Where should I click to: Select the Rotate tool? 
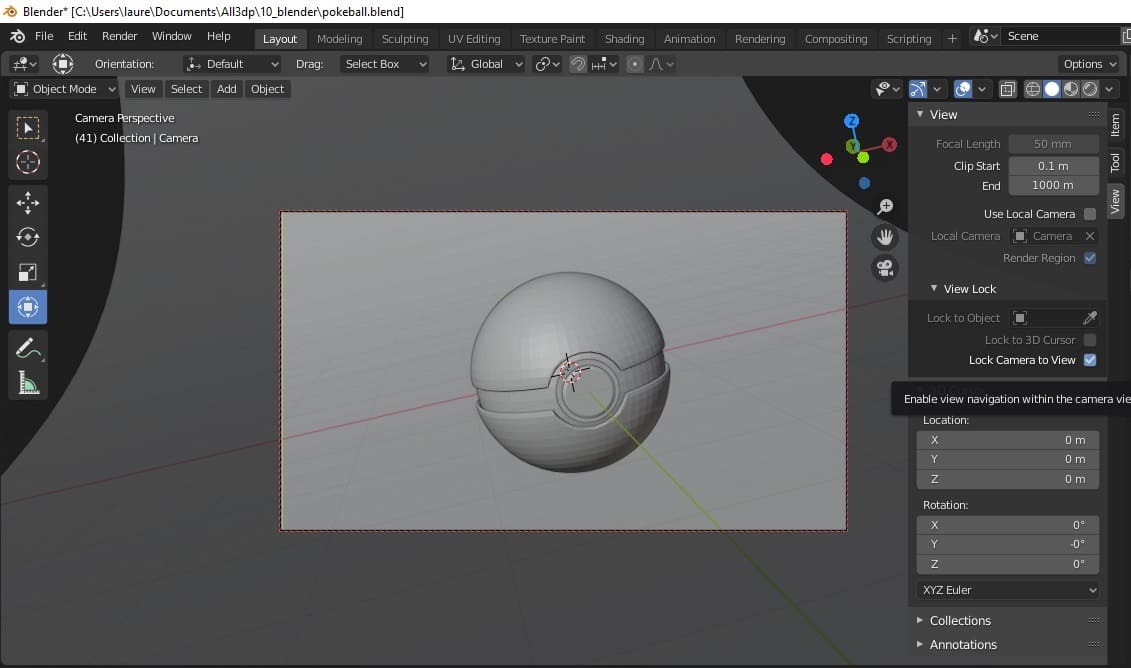(28, 237)
